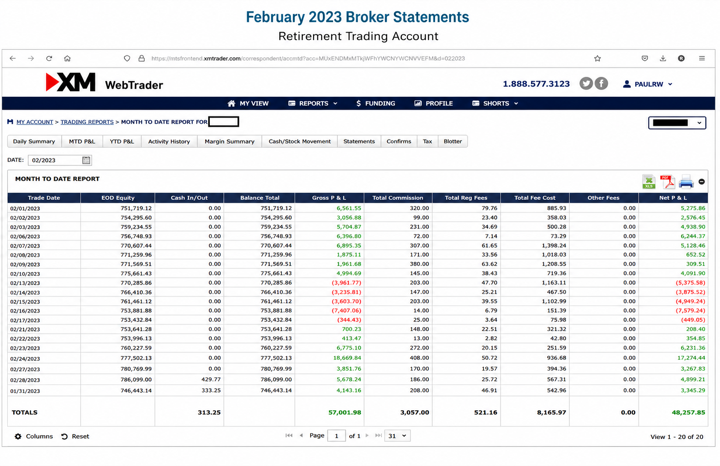Sort by Trade Date column header

point(44,198)
